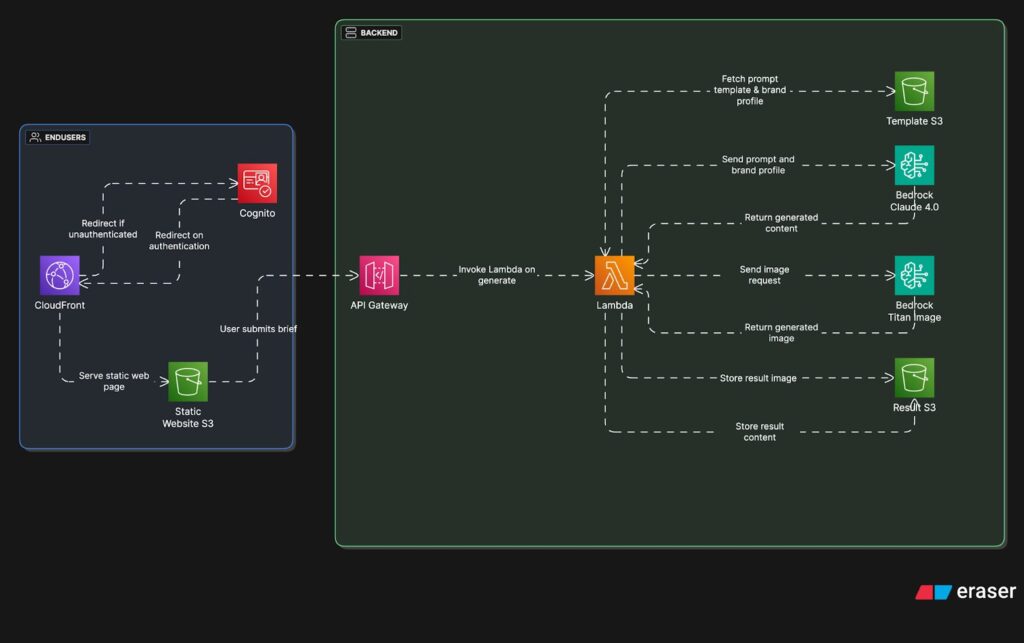Click the BACKEND group label tag
The image size is (1024, 643).
[371, 33]
